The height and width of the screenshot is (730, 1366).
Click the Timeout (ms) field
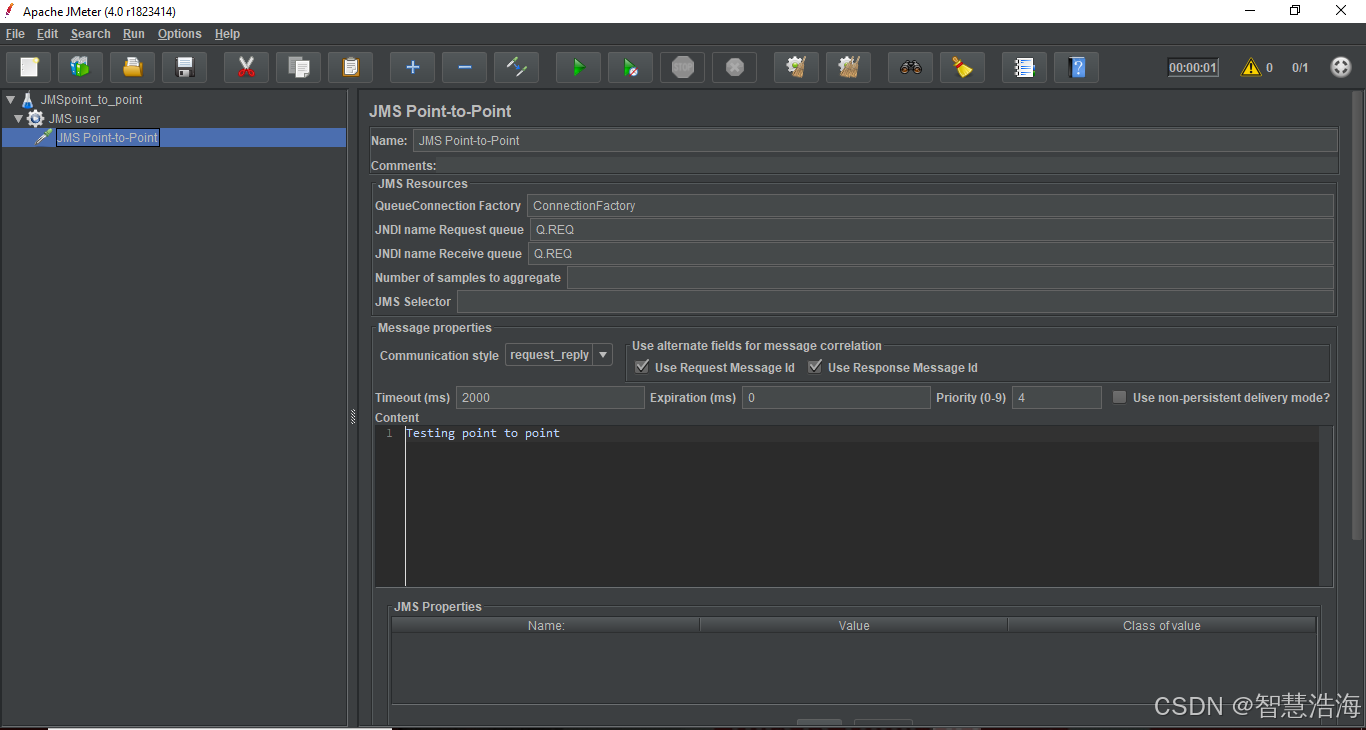[550, 398]
